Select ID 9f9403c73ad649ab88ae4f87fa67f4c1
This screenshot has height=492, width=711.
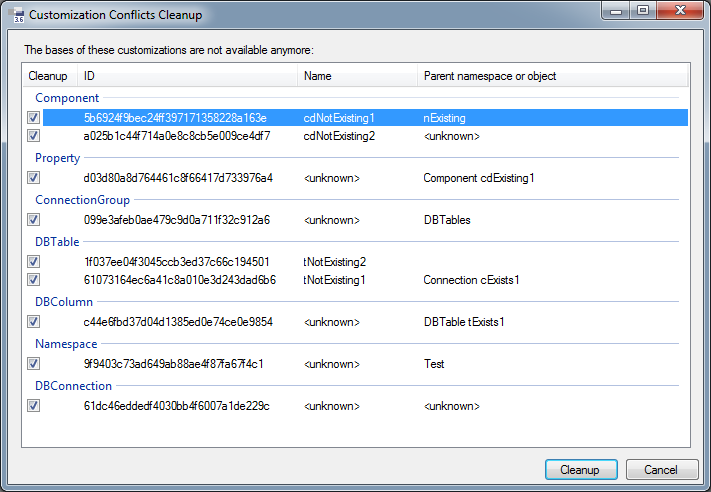tap(174, 364)
